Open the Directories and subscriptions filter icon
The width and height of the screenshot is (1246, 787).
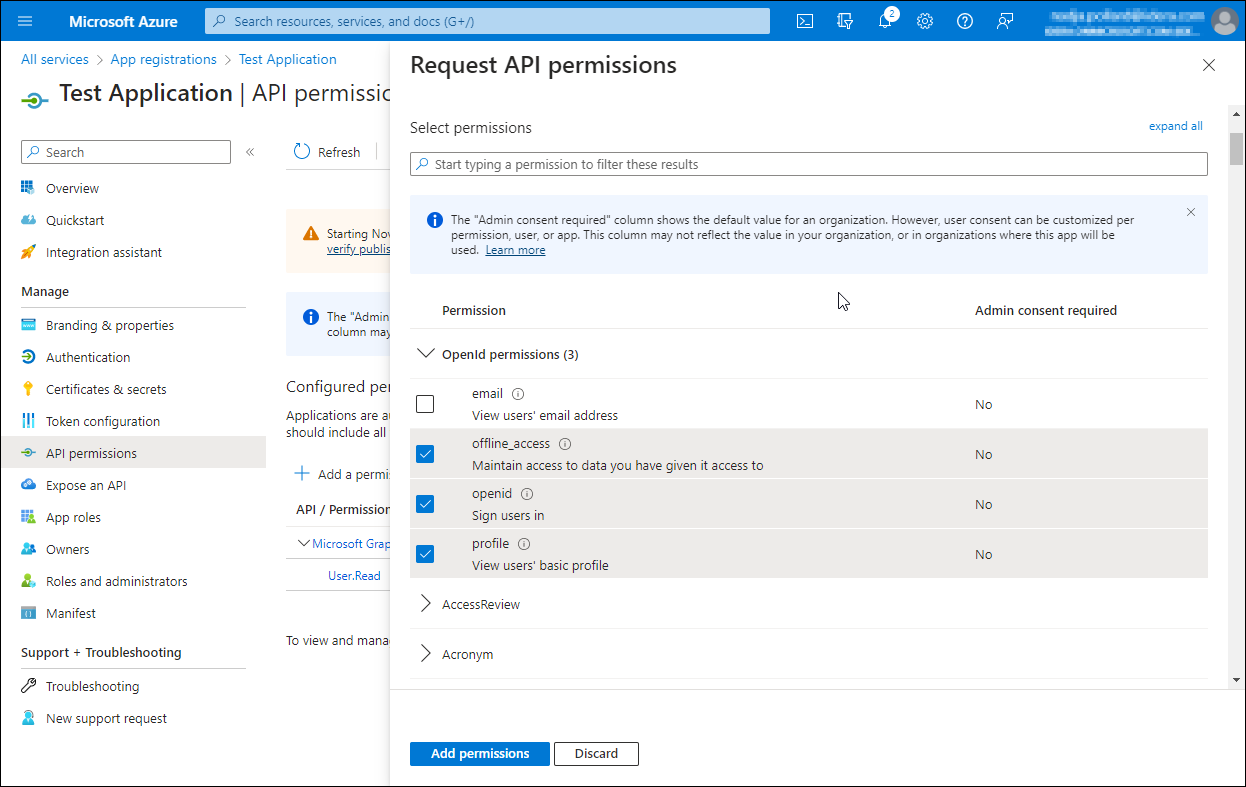point(845,21)
